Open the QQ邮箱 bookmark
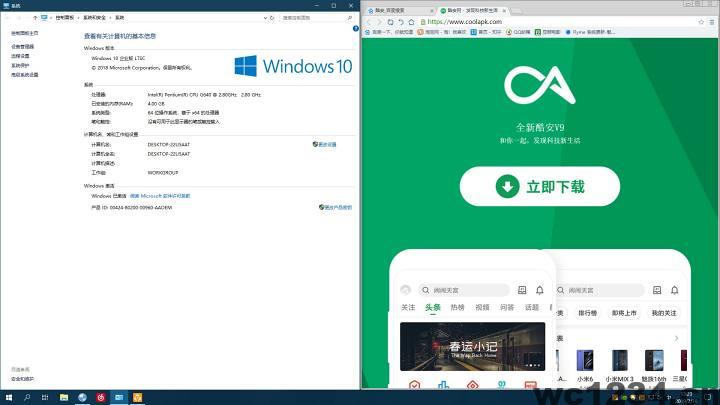Screen dimensions: 720x405 [x=518, y=32]
